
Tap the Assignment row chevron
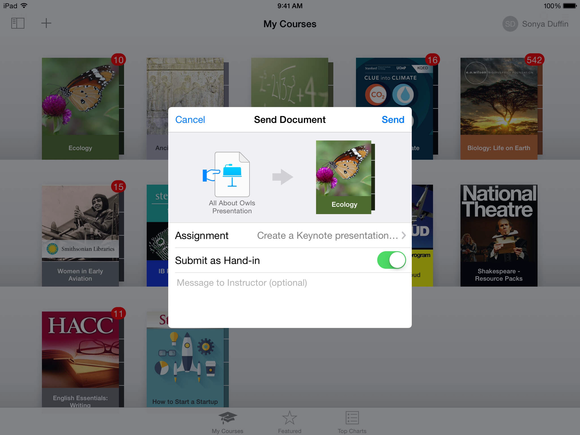pos(404,236)
